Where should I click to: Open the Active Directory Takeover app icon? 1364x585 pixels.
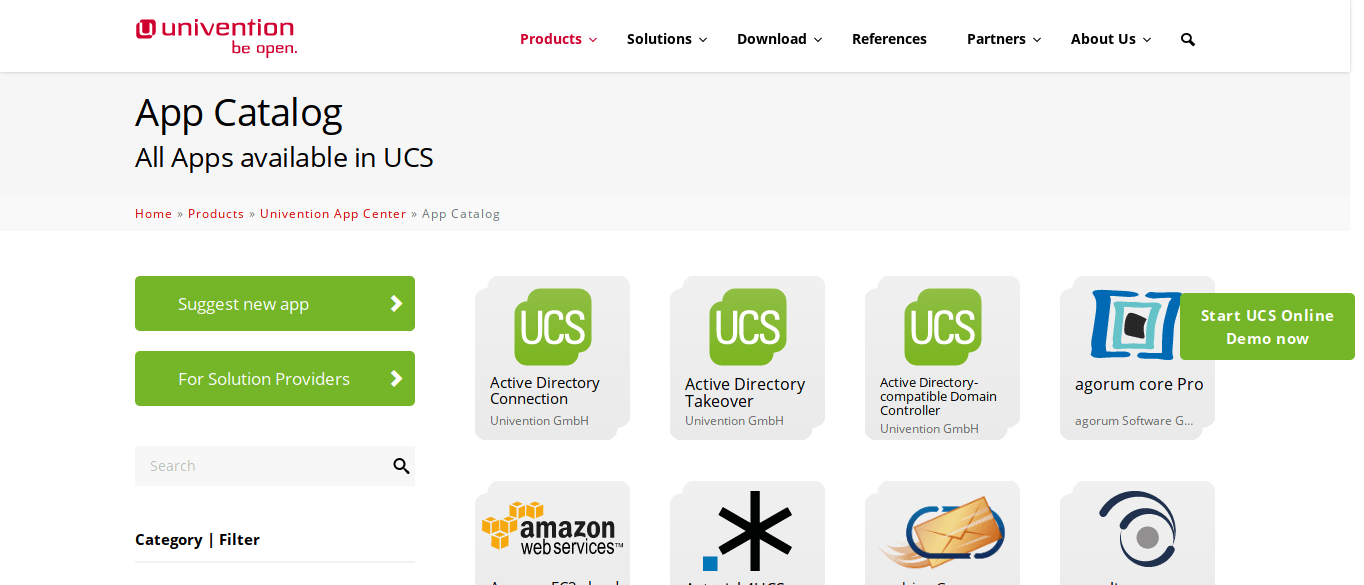pyautogui.click(x=748, y=327)
